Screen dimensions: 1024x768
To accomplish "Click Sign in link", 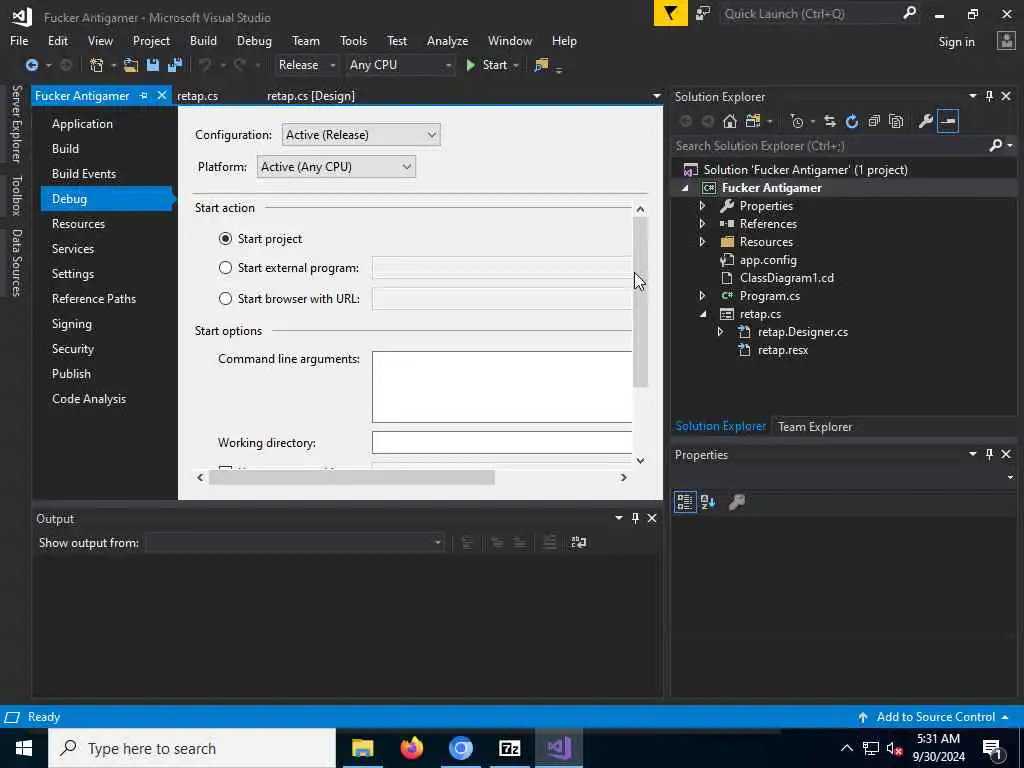I will tap(956, 42).
